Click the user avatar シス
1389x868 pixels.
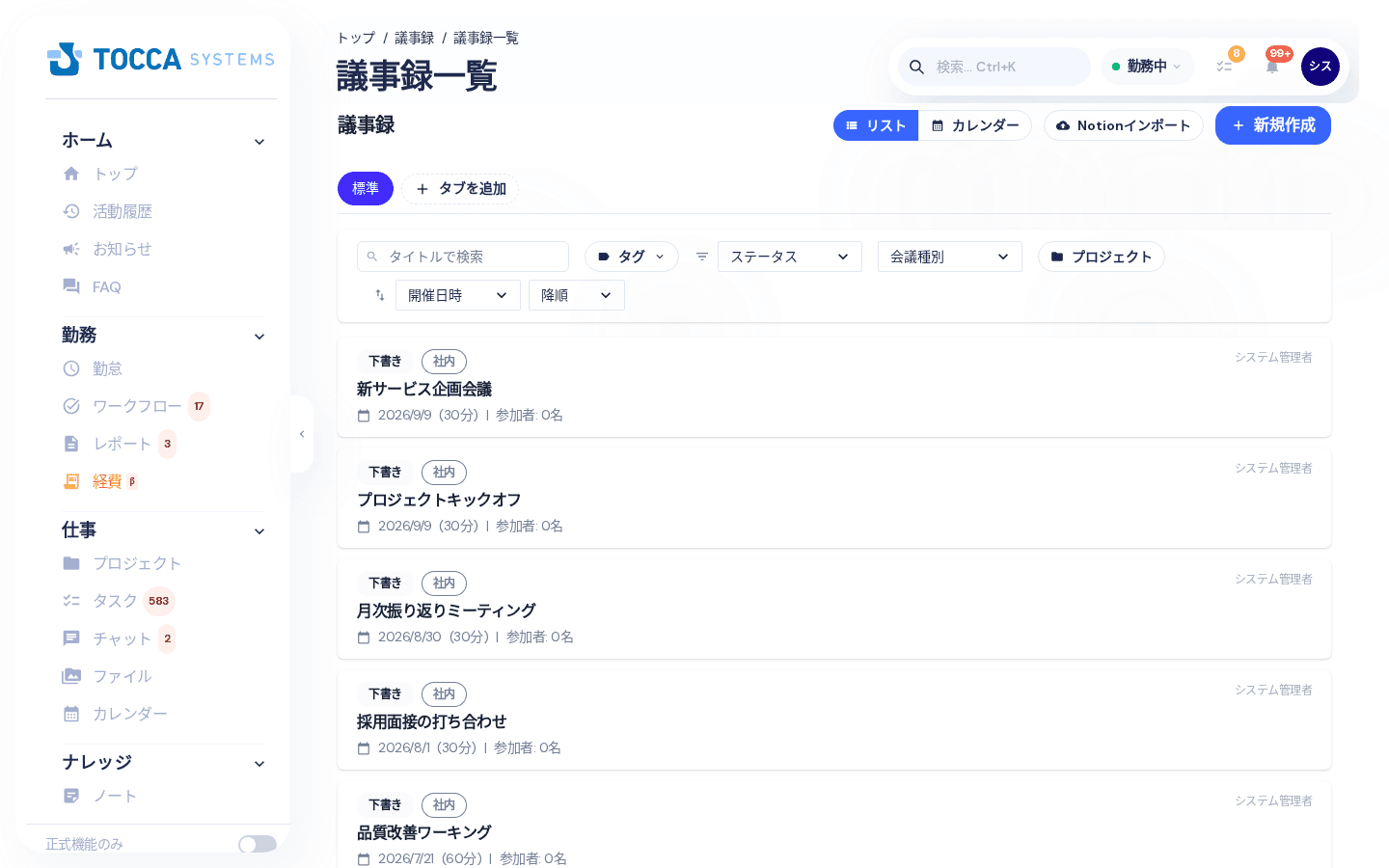point(1321,67)
